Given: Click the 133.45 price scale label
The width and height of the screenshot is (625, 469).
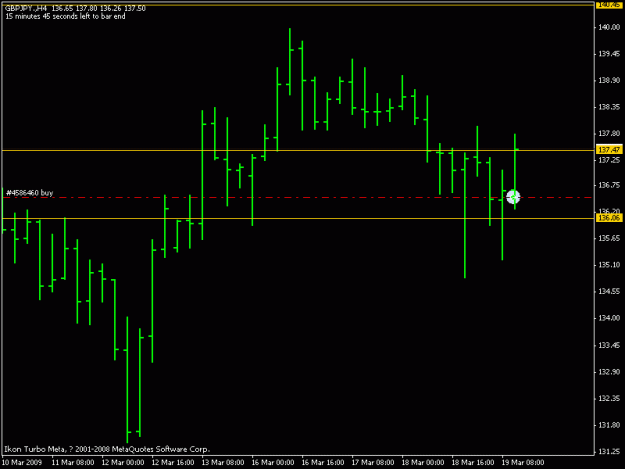Looking at the screenshot, I should [609, 345].
